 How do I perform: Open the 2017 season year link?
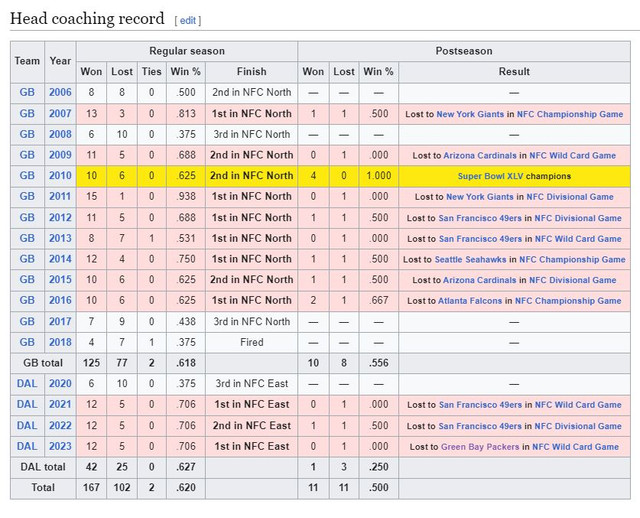click(60, 322)
